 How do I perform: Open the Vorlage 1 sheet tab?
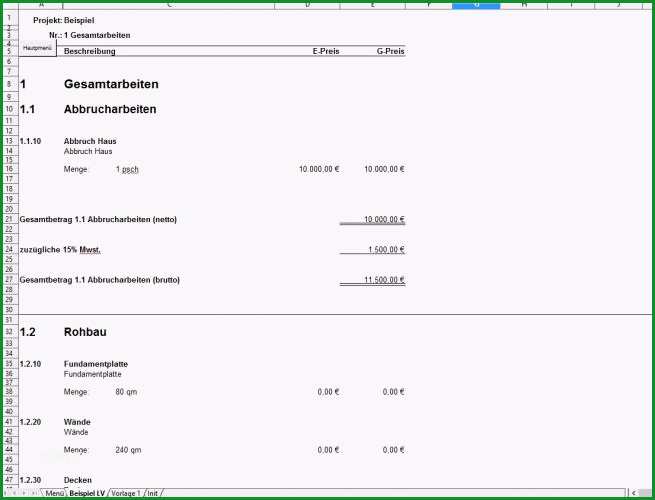point(126,493)
